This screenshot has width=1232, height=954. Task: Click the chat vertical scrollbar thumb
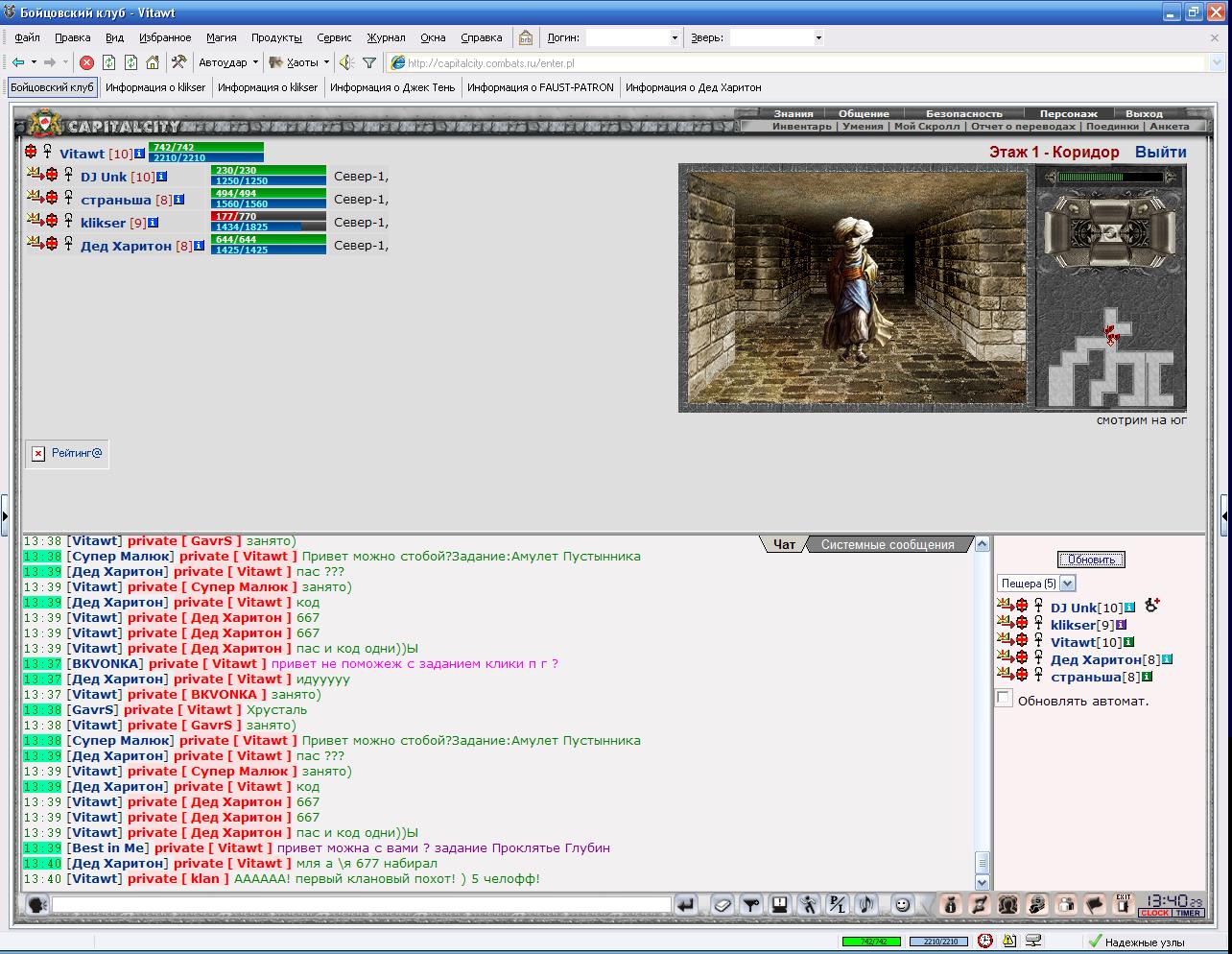[982, 862]
